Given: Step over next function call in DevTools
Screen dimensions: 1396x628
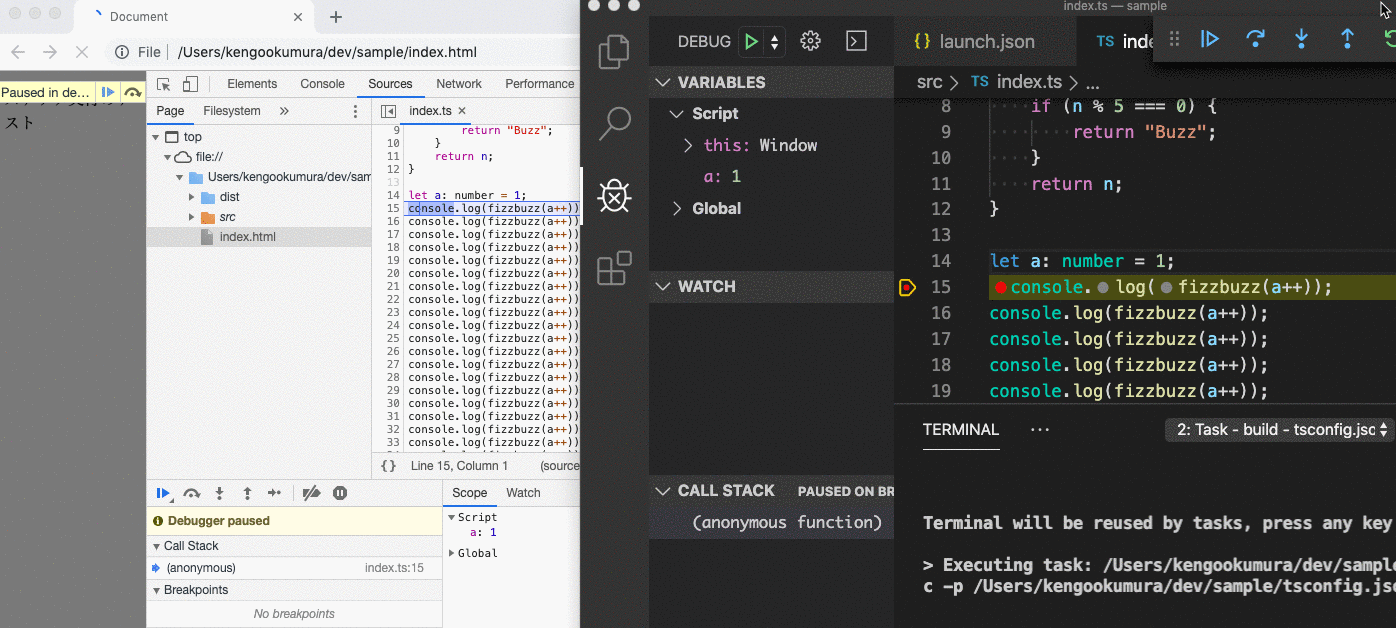Looking at the screenshot, I should pyautogui.click(x=192, y=493).
